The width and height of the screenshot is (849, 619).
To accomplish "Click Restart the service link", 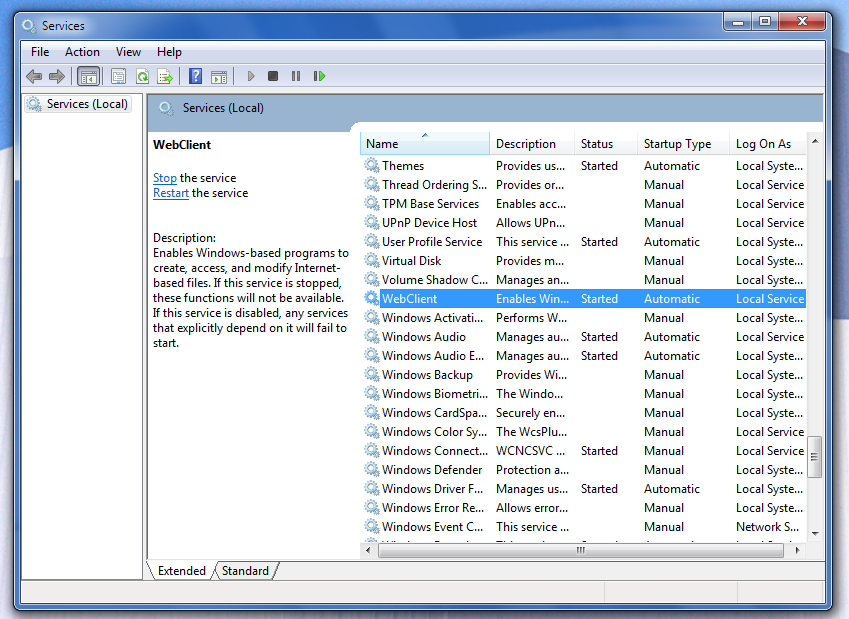I will (x=171, y=193).
